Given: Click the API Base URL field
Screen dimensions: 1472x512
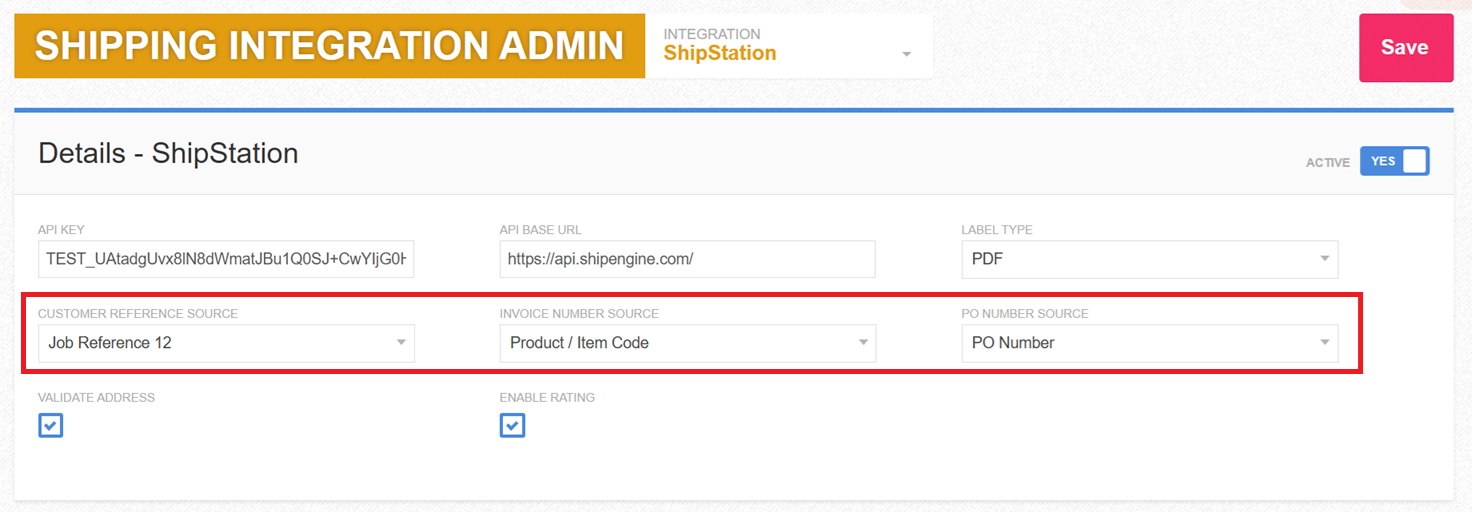Looking at the screenshot, I should 687,259.
